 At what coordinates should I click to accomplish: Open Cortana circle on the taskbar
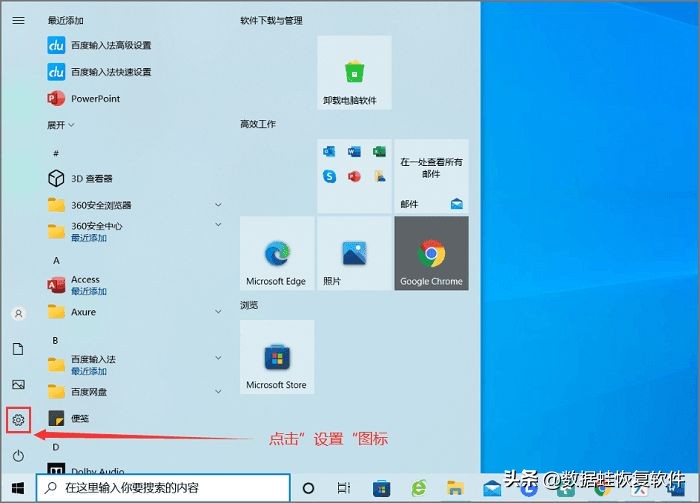308,488
